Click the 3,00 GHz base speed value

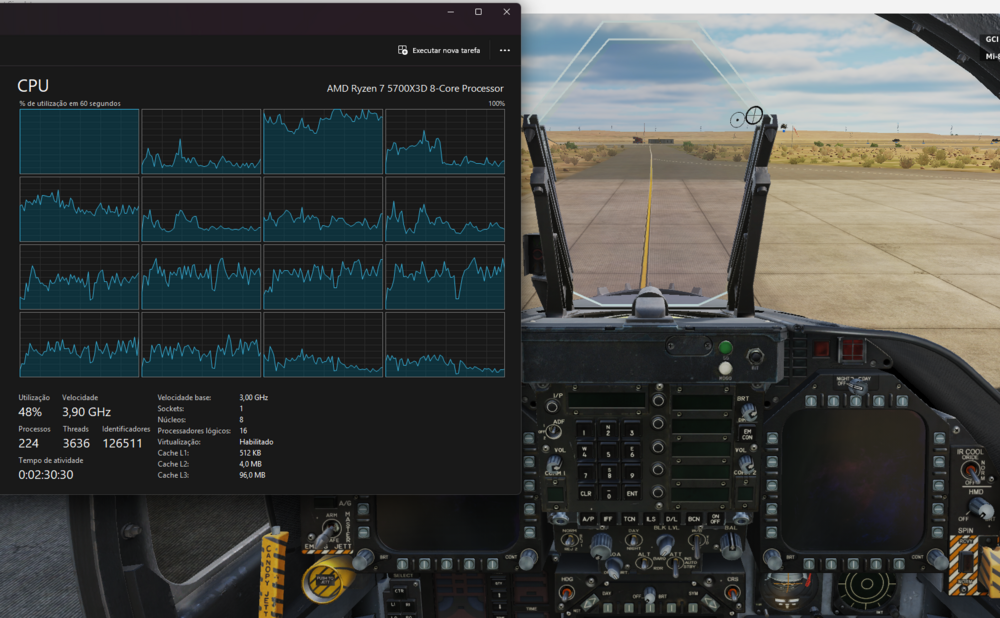254,397
